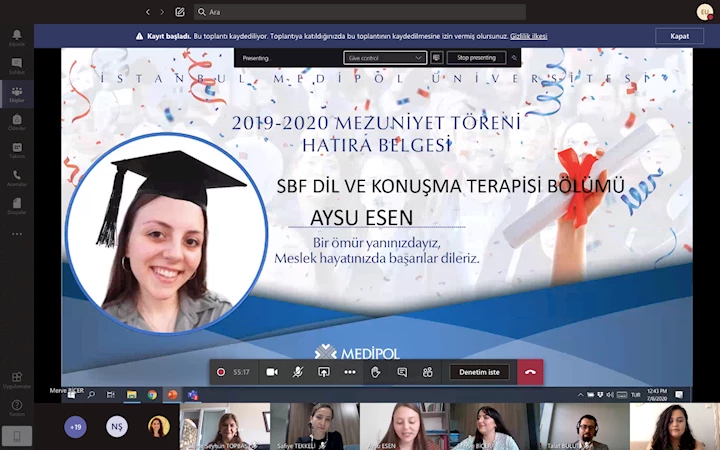
Task: Open Calendar (Takvim) in the sidebar
Action: [17, 150]
